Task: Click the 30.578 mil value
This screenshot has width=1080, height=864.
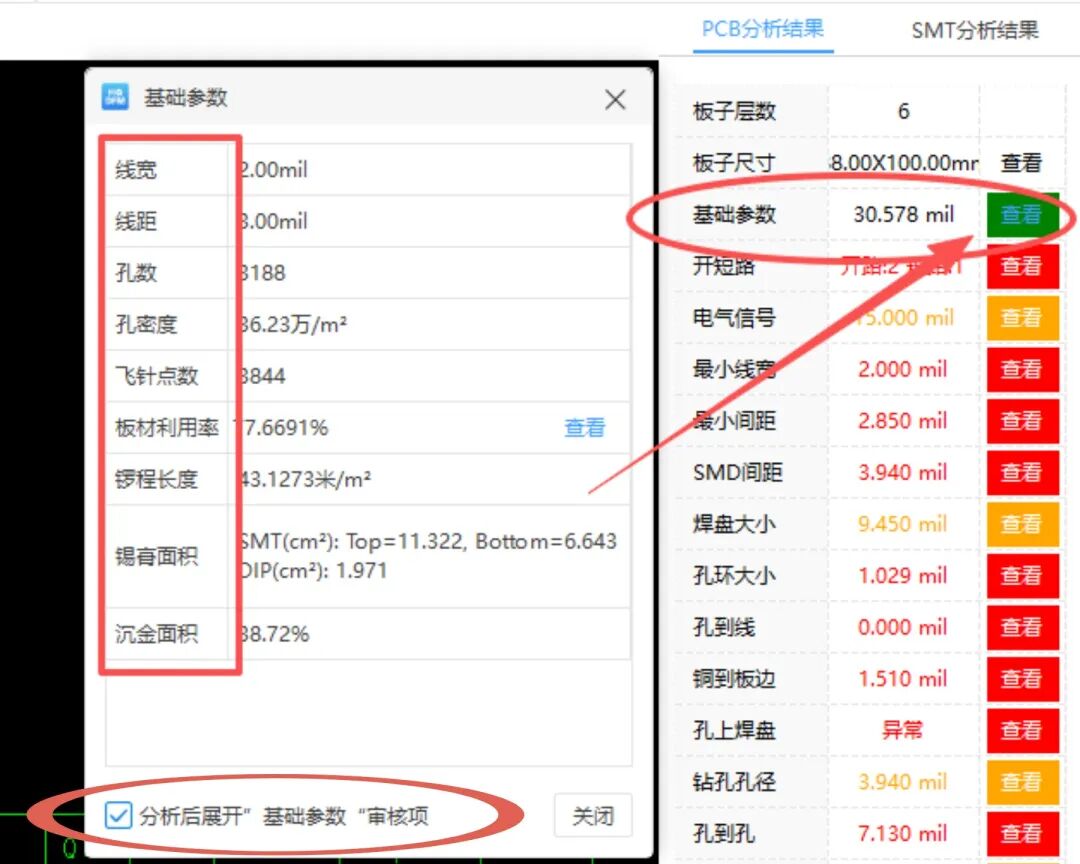Action: [x=904, y=214]
